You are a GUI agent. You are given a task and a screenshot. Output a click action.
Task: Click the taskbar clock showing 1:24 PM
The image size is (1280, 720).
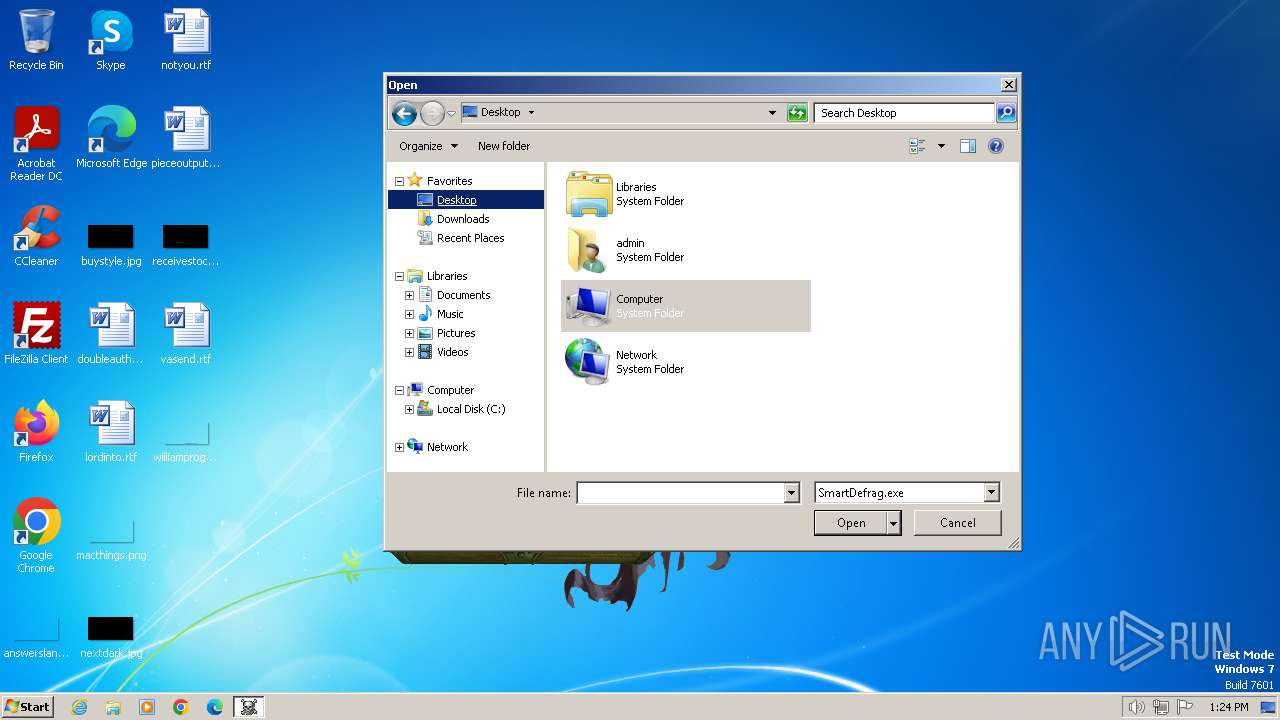pos(1228,707)
